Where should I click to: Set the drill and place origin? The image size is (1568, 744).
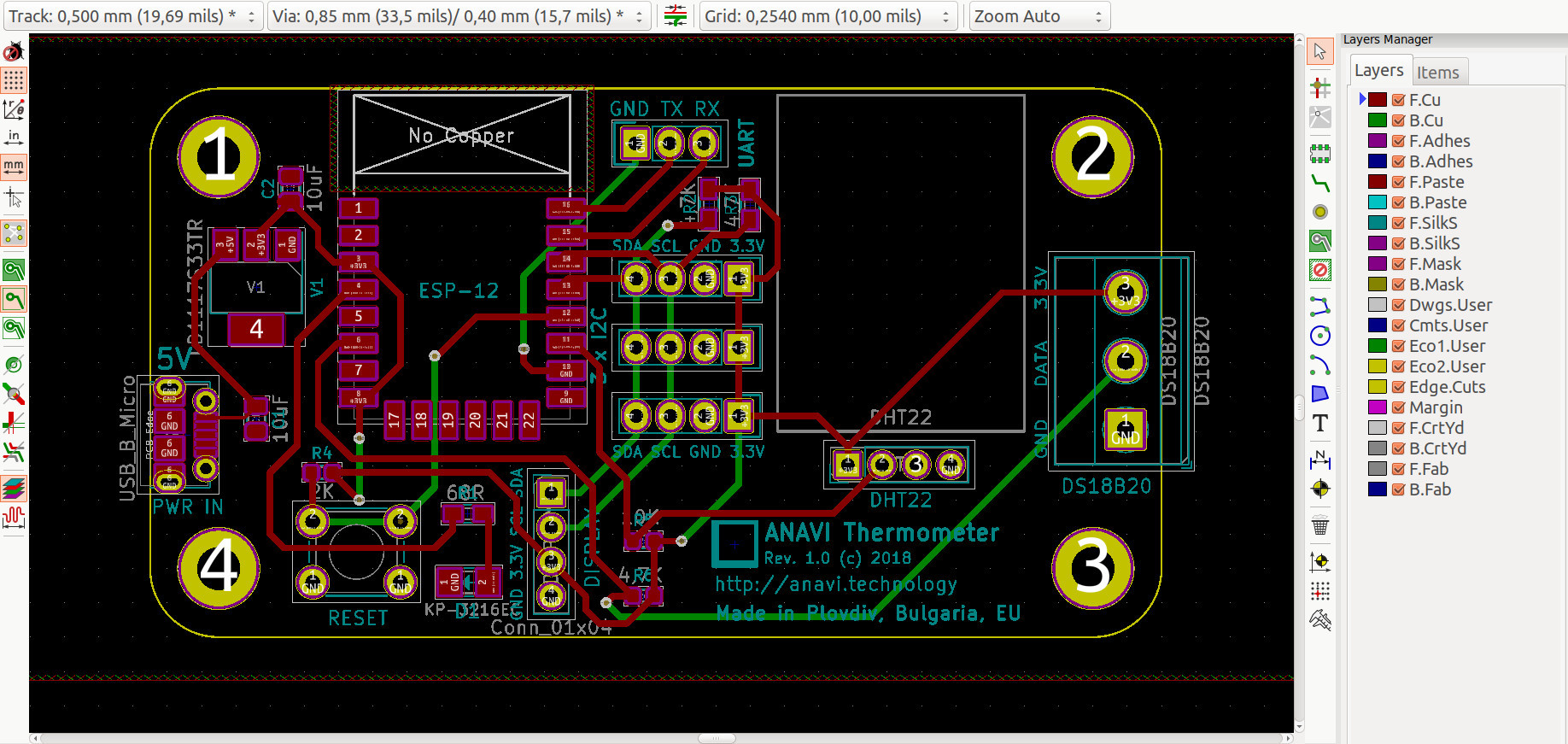click(x=1320, y=561)
